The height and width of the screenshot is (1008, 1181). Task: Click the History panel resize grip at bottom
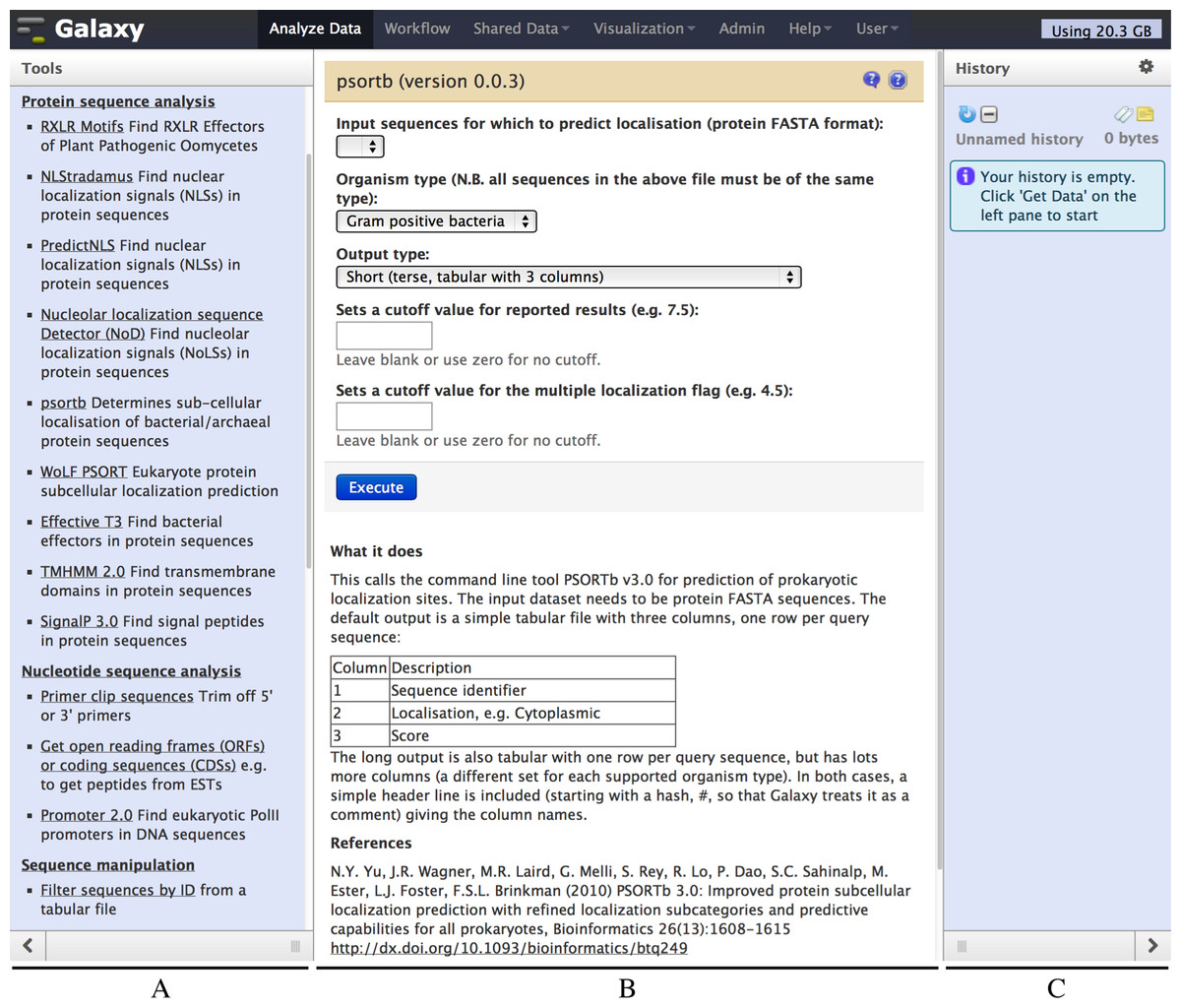962,946
